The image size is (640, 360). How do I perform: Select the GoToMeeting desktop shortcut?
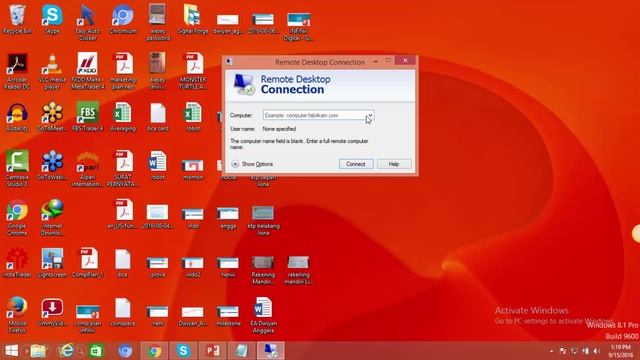pyautogui.click(x=52, y=117)
